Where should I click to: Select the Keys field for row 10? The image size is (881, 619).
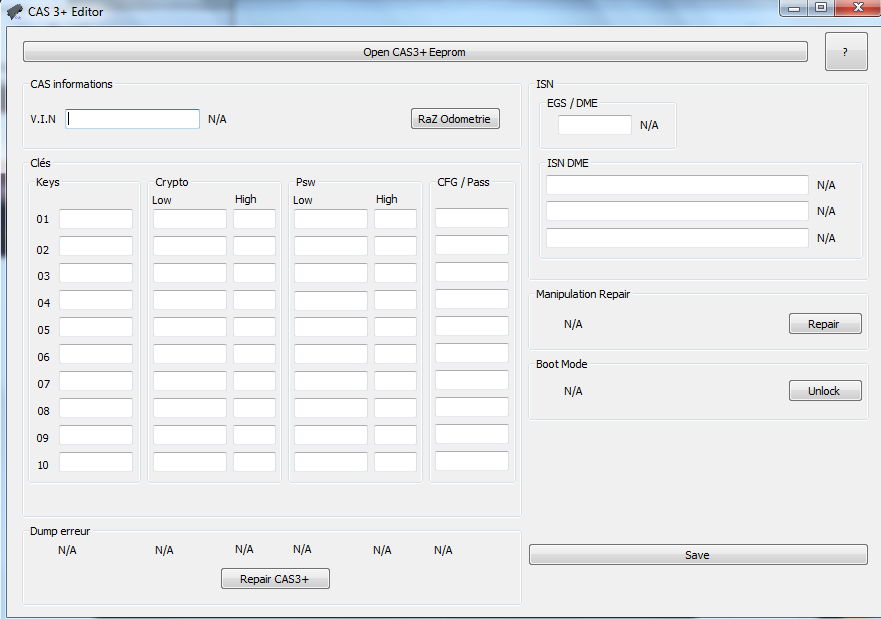click(96, 462)
